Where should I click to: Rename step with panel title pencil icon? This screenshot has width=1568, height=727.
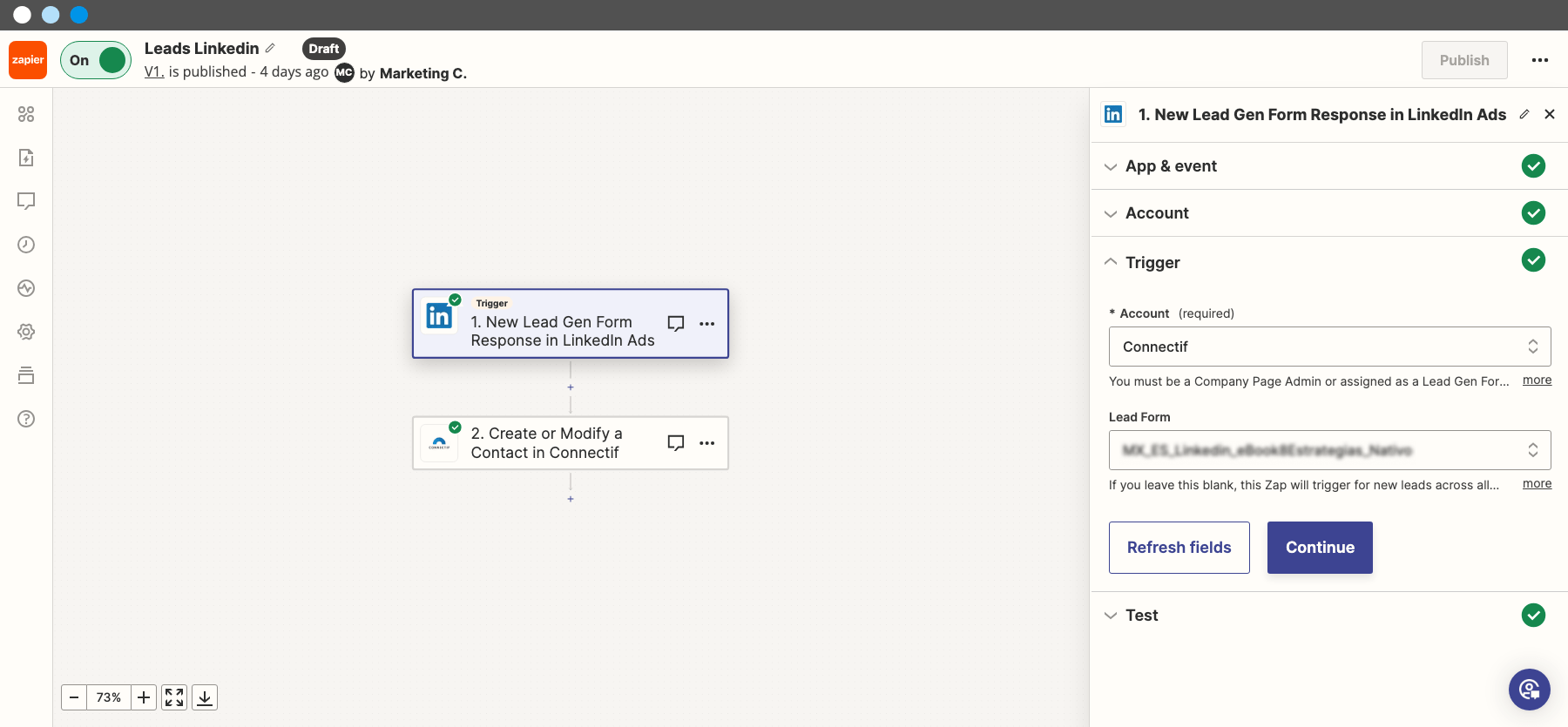(1524, 114)
